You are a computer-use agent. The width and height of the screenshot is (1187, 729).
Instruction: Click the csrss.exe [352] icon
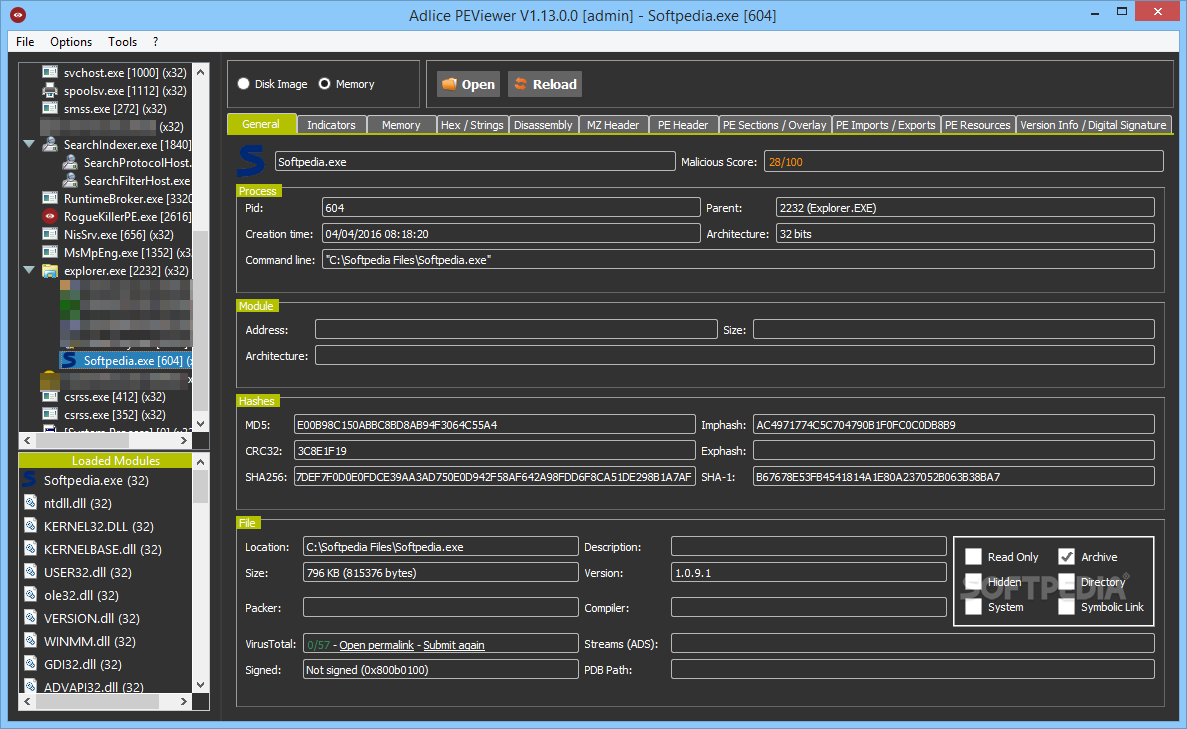point(50,415)
